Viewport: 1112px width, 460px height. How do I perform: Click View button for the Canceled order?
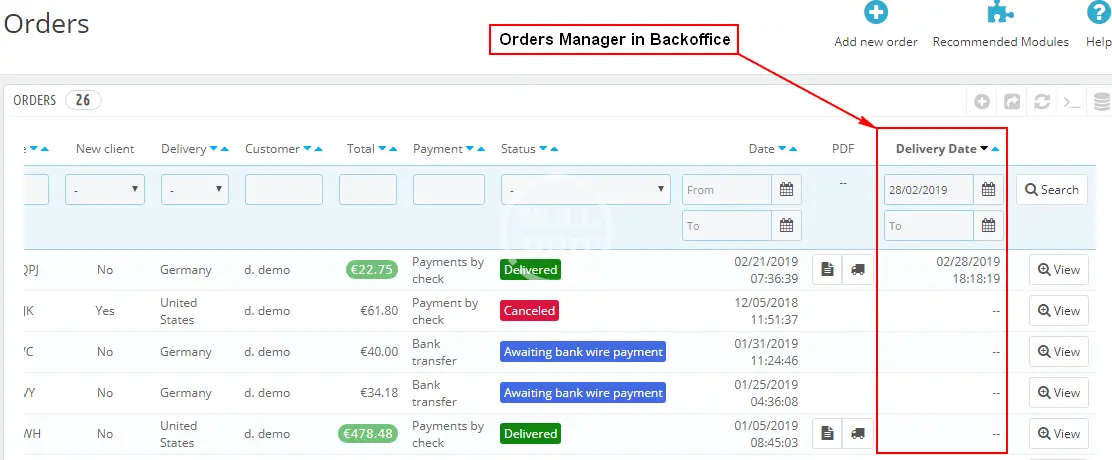tap(1058, 311)
